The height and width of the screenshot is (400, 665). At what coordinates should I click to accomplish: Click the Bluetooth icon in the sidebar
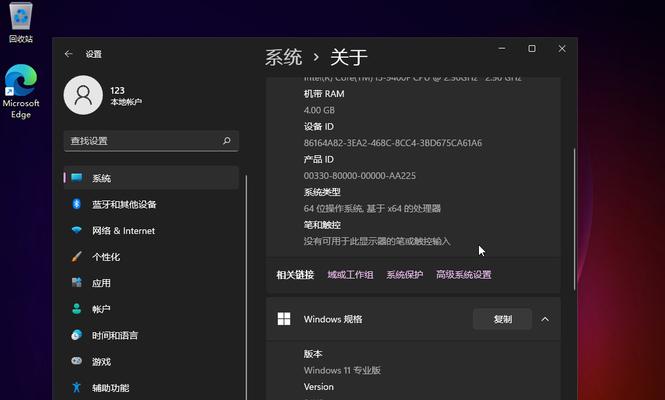pyautogui.click(x=76, y=204)
